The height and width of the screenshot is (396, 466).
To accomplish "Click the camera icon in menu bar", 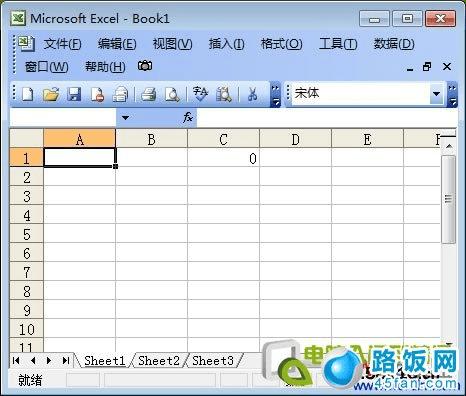I will [x=145, y=66].
